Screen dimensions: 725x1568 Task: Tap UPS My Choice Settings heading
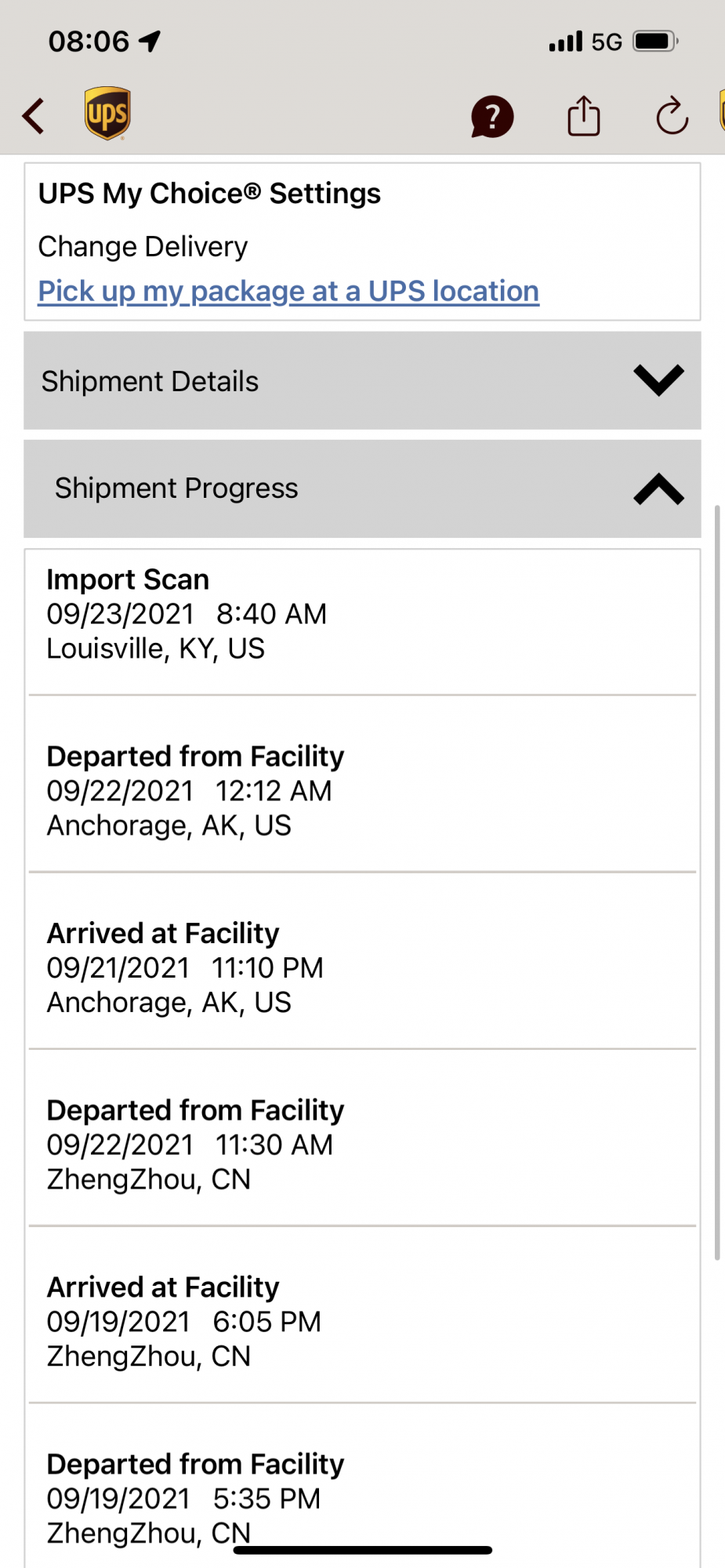[209, 194]
